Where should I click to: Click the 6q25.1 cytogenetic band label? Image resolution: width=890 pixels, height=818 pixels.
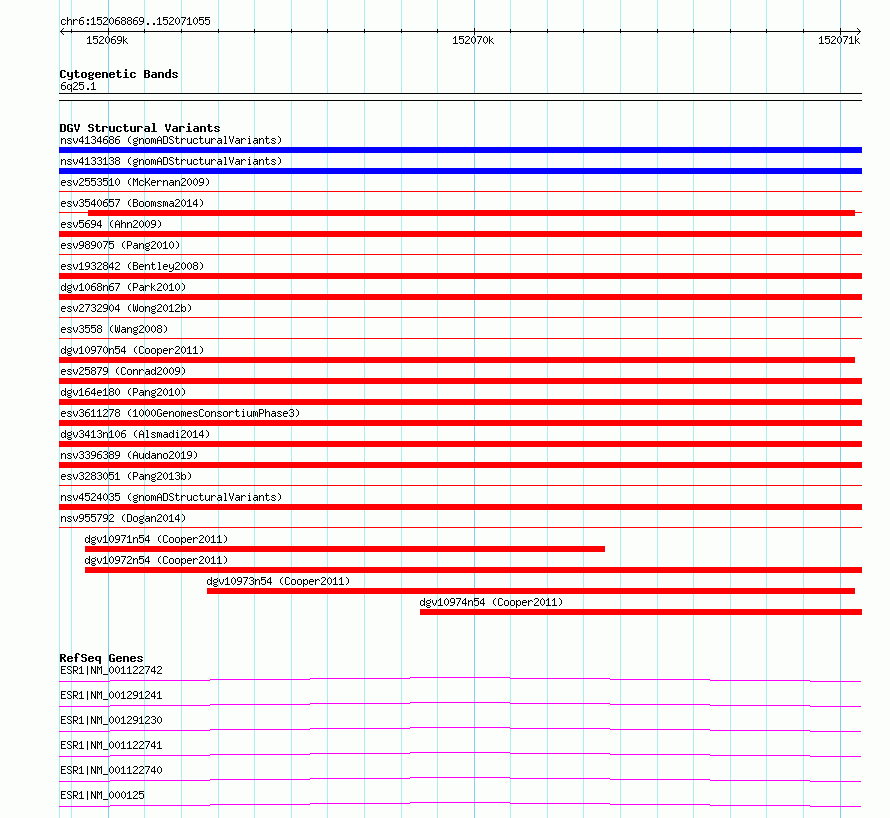[x=78, y=86]
